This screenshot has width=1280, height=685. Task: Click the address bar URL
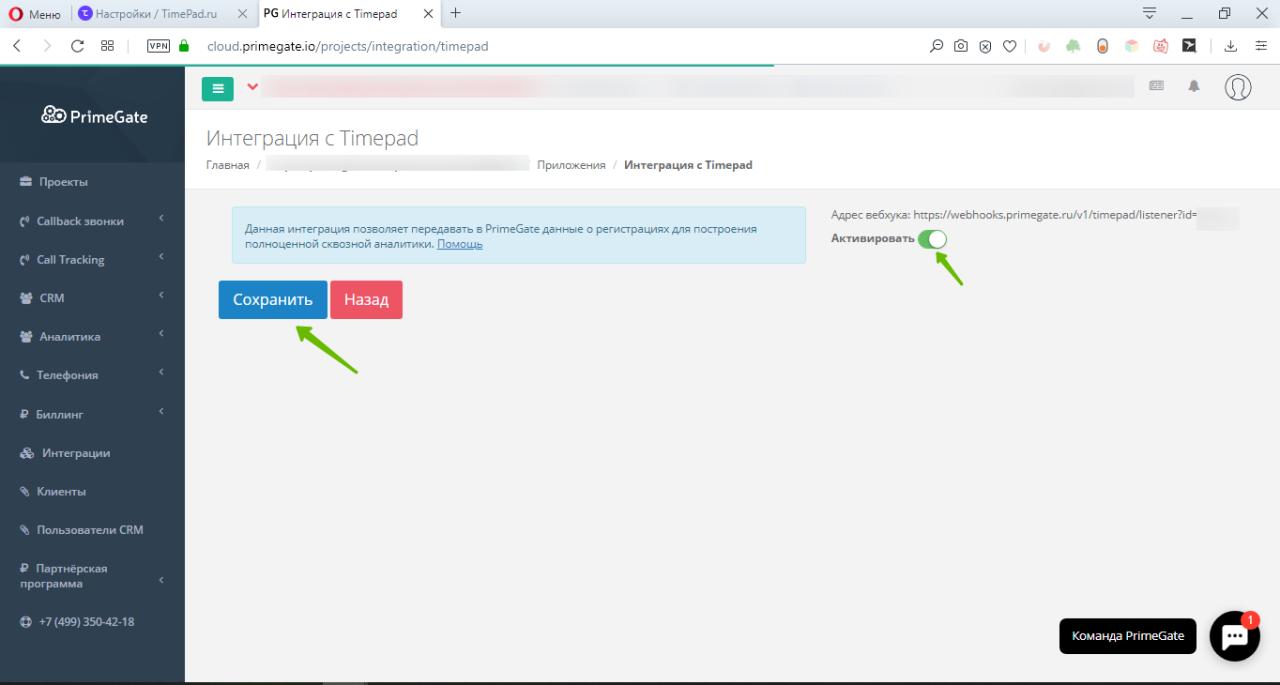348,46
